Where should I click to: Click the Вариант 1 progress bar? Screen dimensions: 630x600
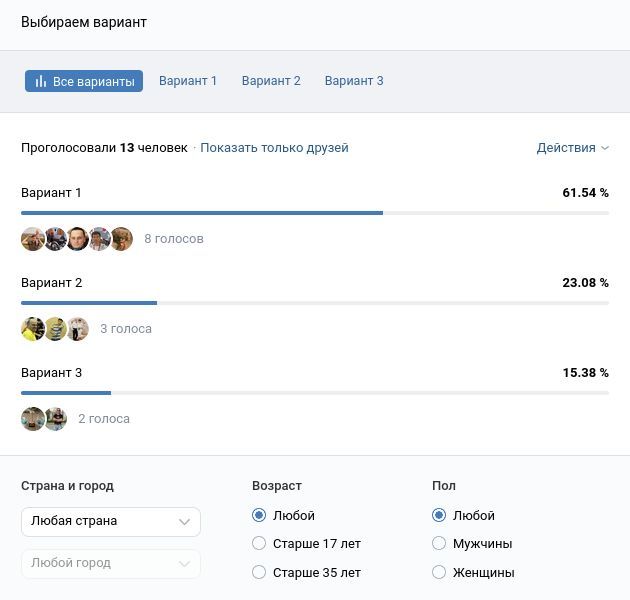[x=202, y=213]
